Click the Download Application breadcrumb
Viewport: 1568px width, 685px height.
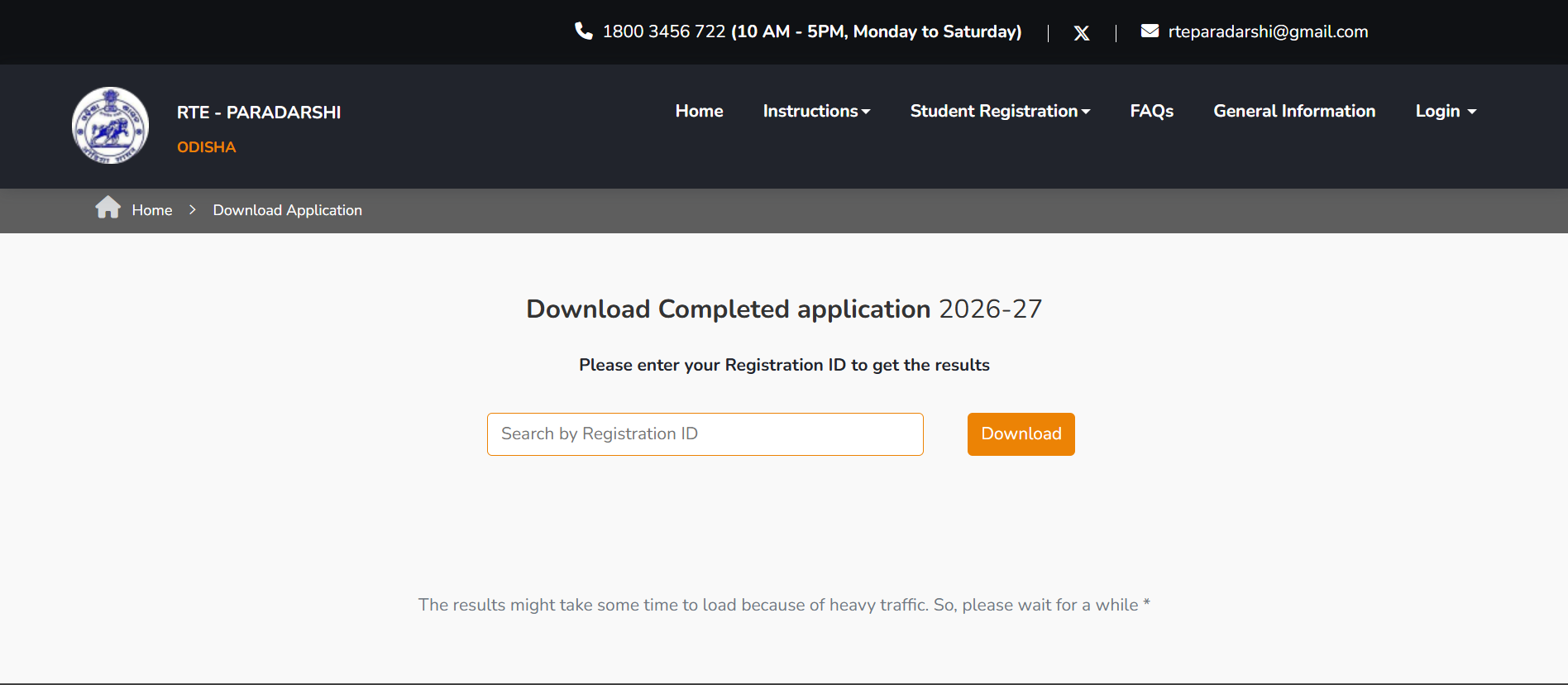pos(287,210)
